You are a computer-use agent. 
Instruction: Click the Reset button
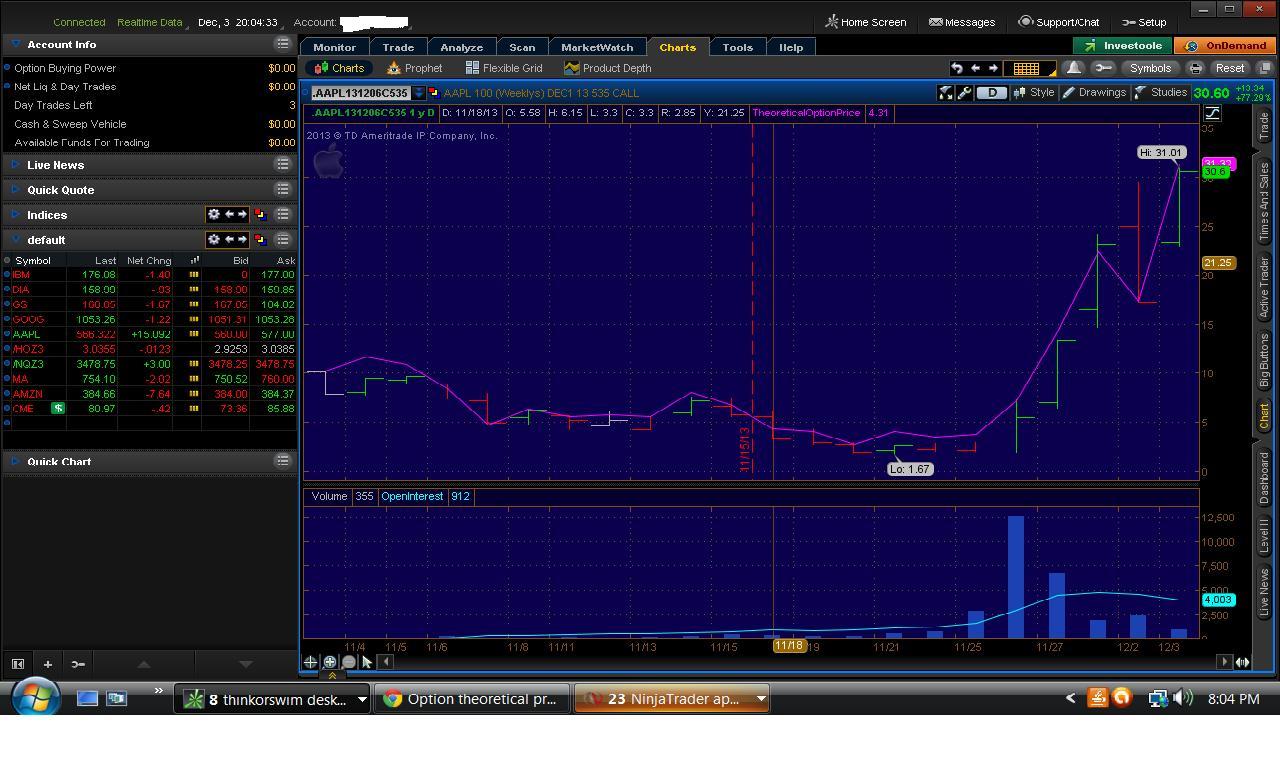(1230, 68)
